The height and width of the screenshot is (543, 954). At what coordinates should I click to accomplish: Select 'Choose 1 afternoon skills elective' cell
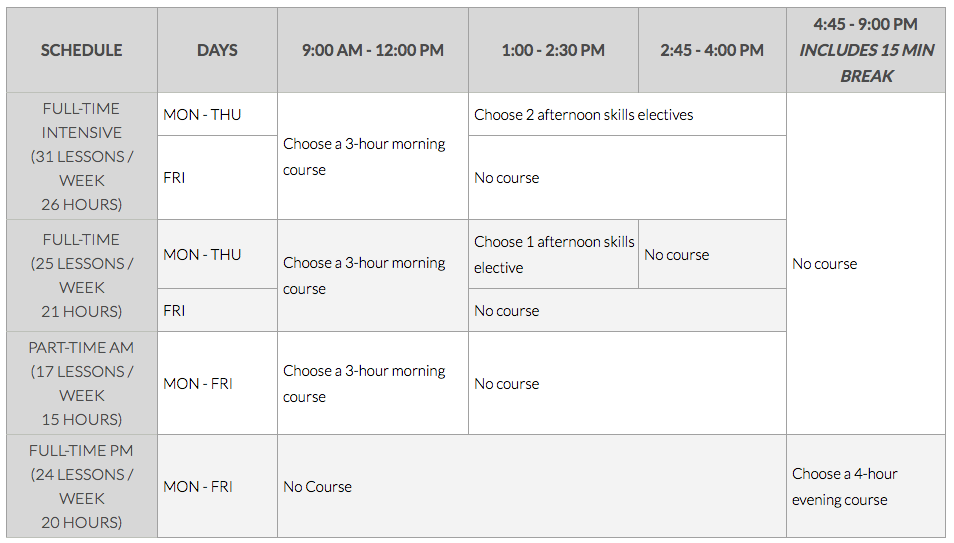pos(553,254)
